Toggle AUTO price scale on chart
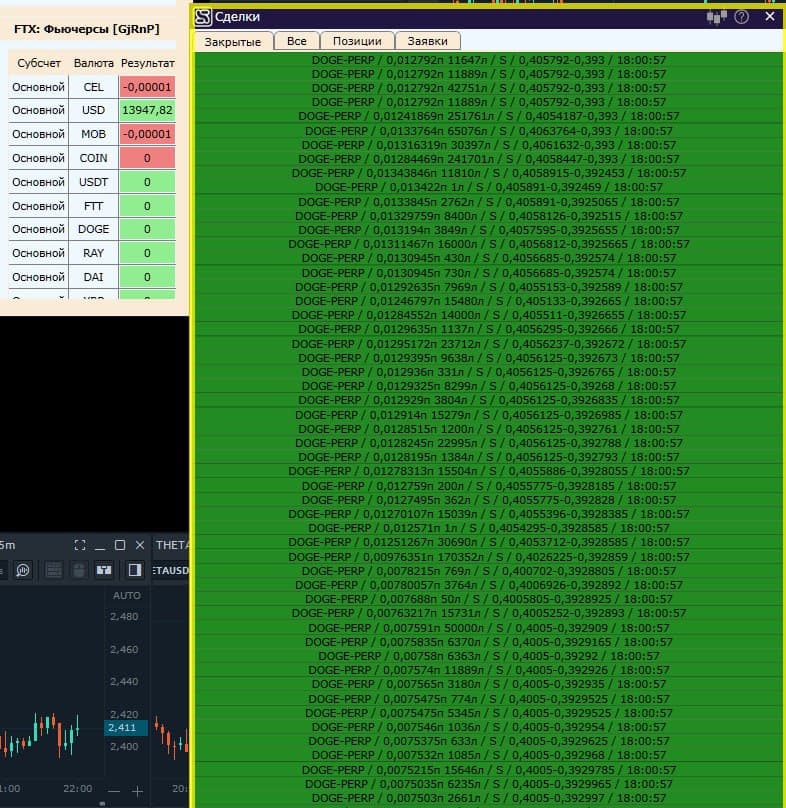 126,595
